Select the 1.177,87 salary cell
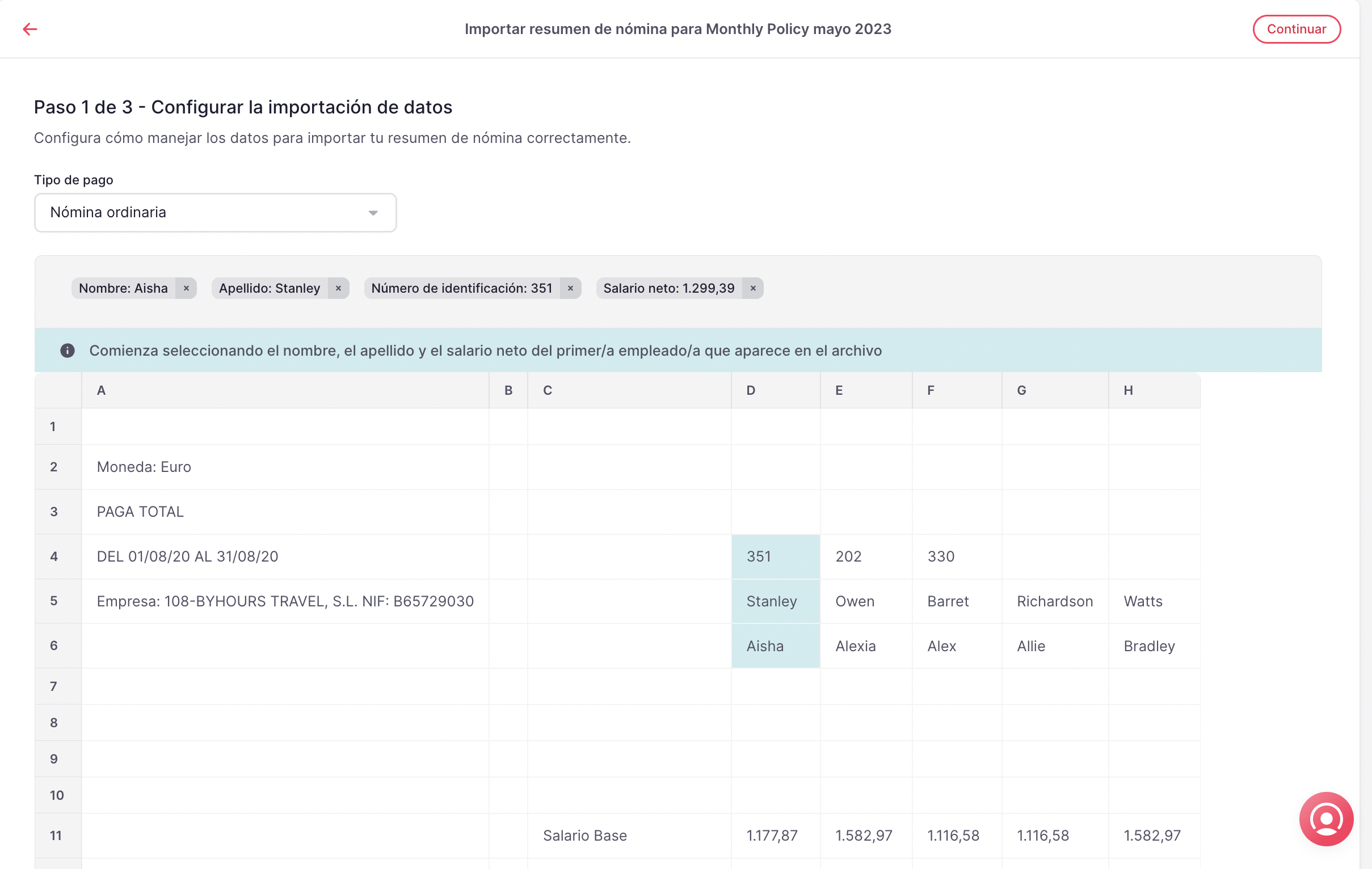The width and height of the screenshot is (1372, 869). [x=776, y=836]
